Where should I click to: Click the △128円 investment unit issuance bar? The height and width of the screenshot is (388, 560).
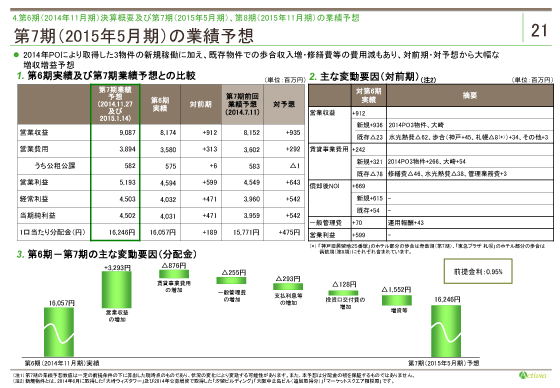[x=343, y=293]
